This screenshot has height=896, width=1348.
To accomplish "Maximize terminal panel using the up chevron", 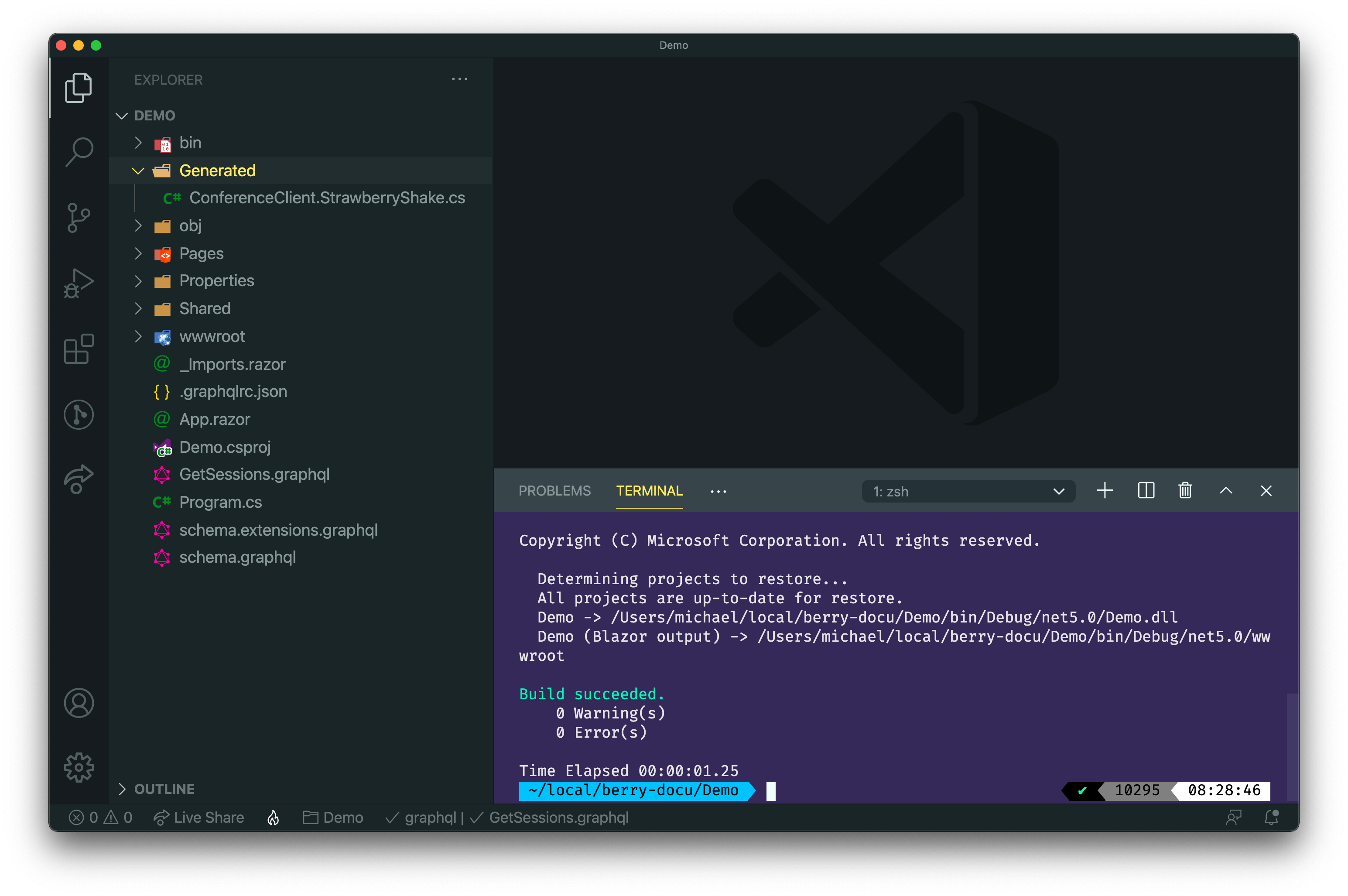I will point(1226,491).
